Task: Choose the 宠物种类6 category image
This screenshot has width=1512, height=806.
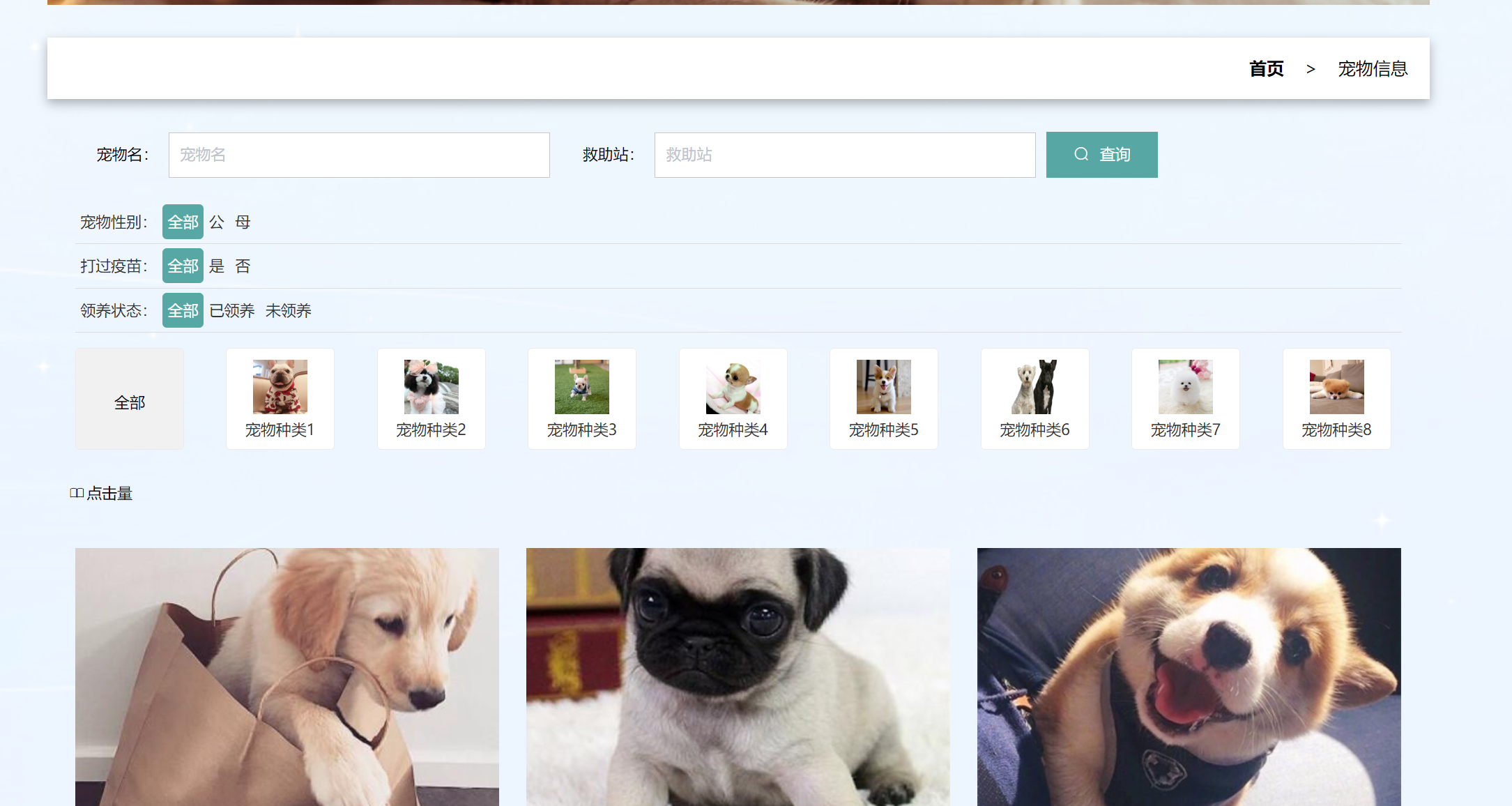Action: 1034,398
